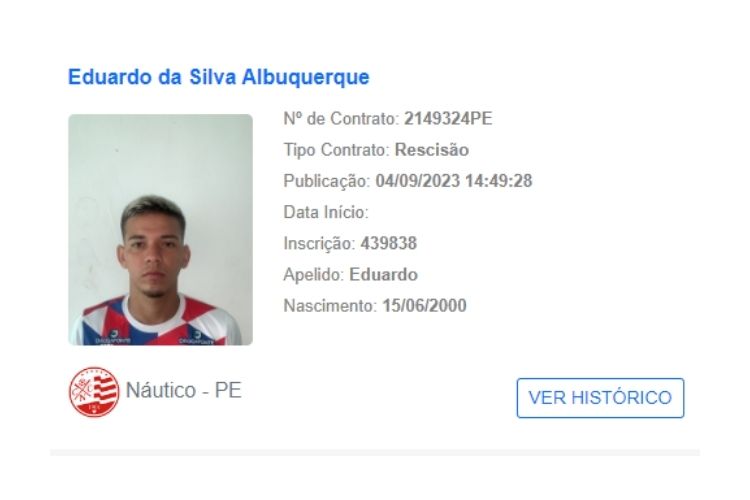Click the Apelido label
The width and height of the screenshot is (750, 500).
(x=314, y=275)
